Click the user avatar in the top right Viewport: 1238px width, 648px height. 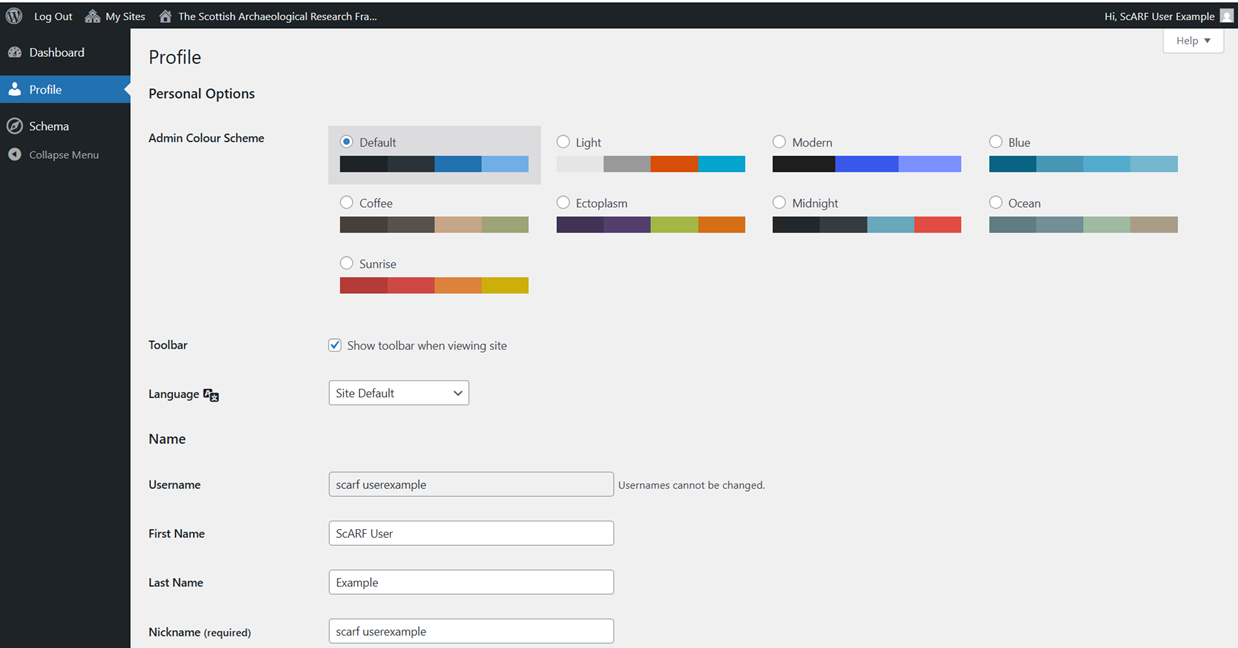(1226, 15)
